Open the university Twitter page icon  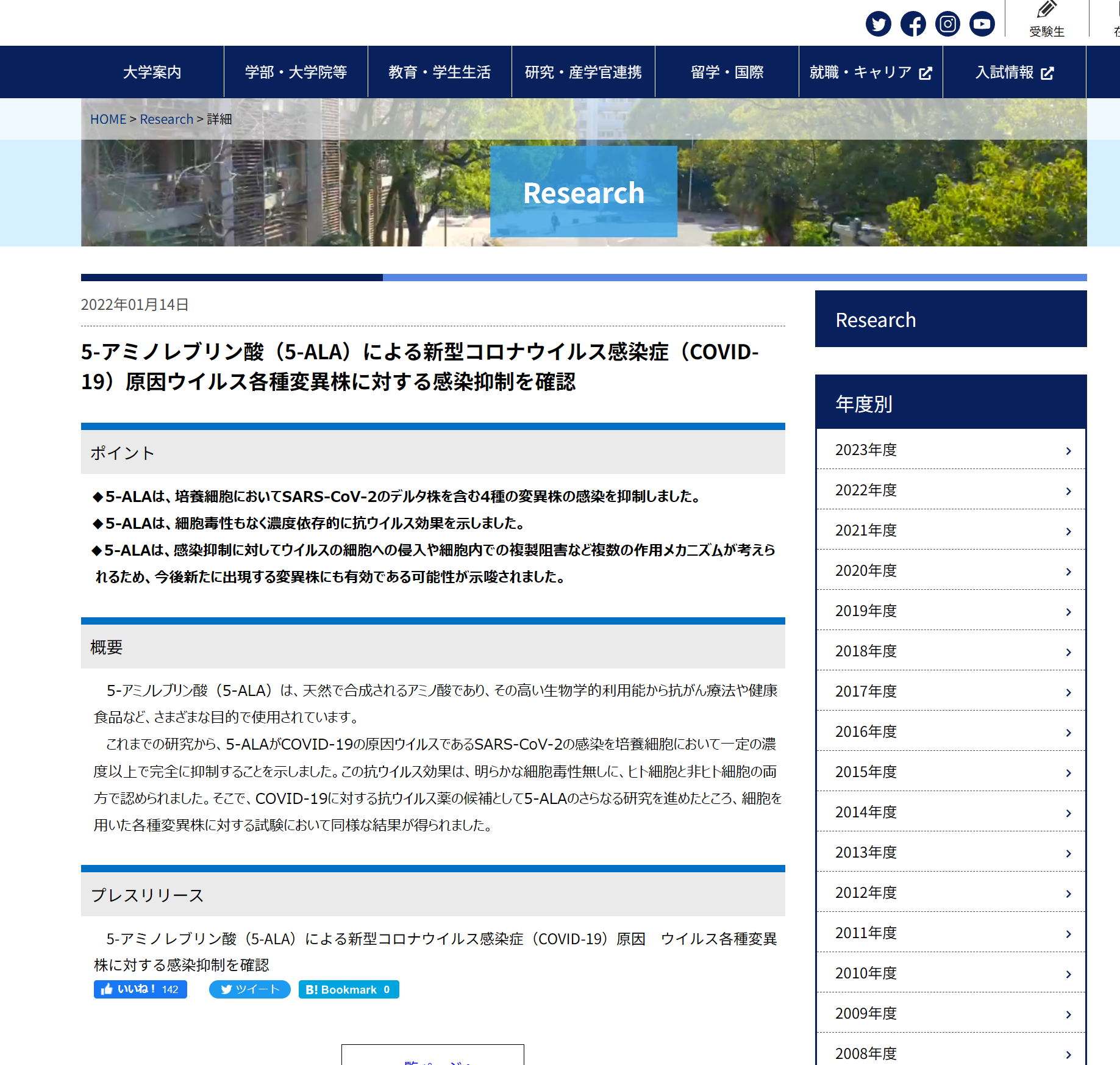click(x=878, y=24)
